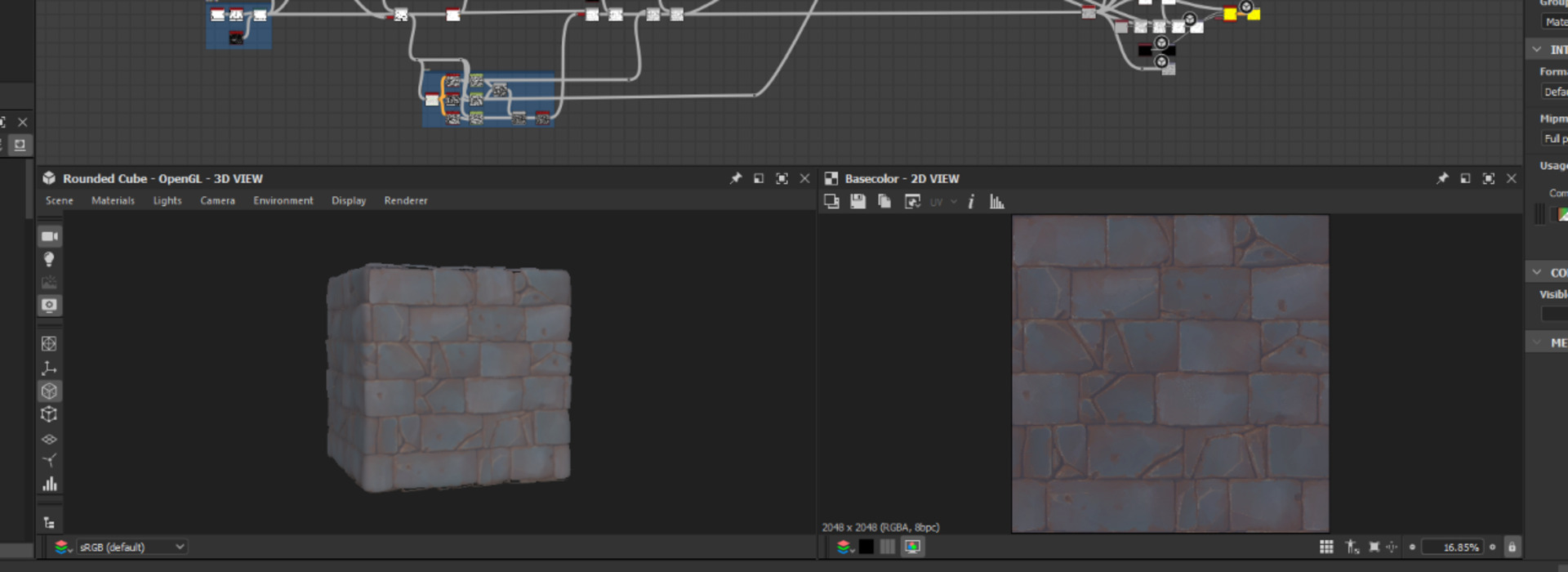
Task: Click the histogram icon in 2D view toolbar
Action: [996, 202]
